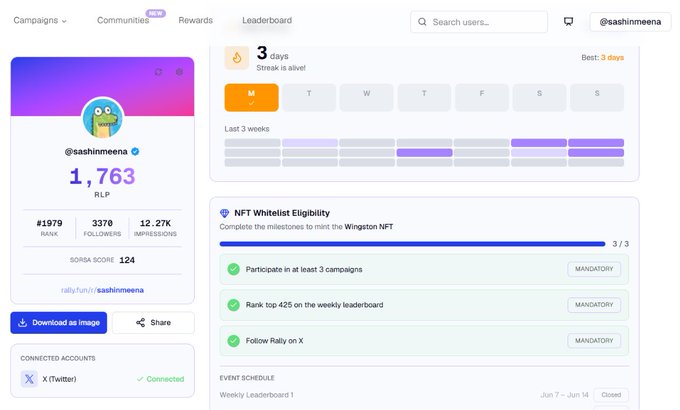The height and width of the screenshot is (410, 680).
Task: Click the Share button
Action: (x=154, y=323)
